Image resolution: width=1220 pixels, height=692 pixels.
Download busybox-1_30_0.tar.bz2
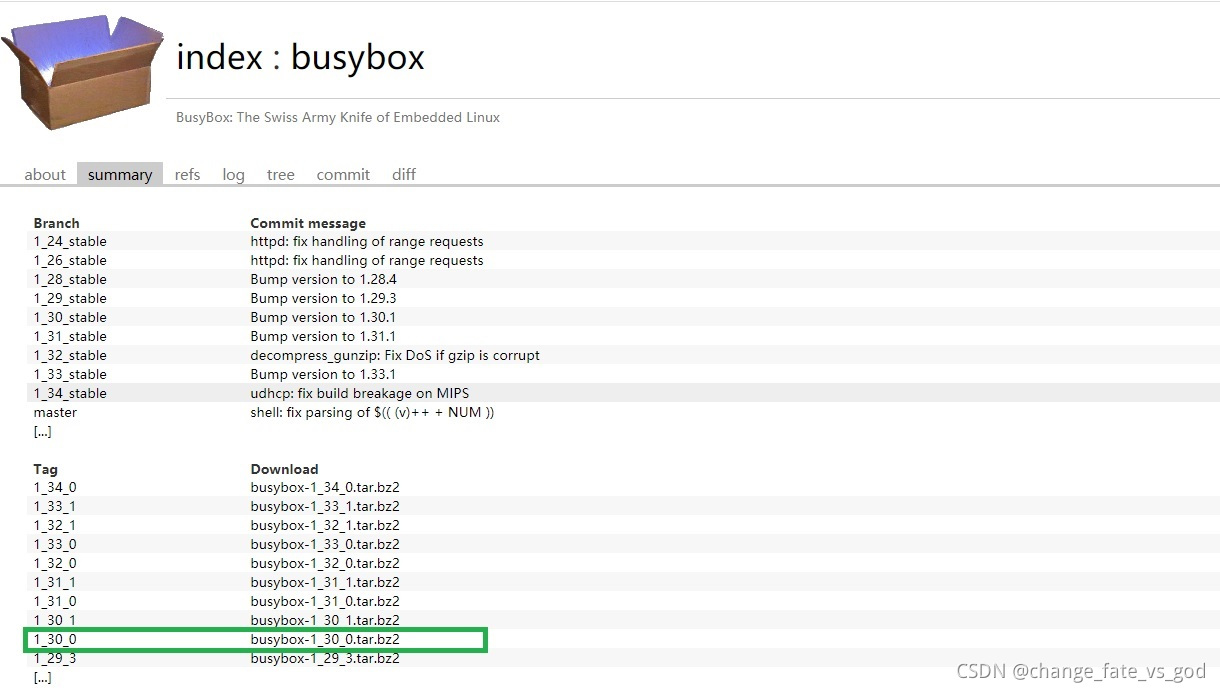325,639
